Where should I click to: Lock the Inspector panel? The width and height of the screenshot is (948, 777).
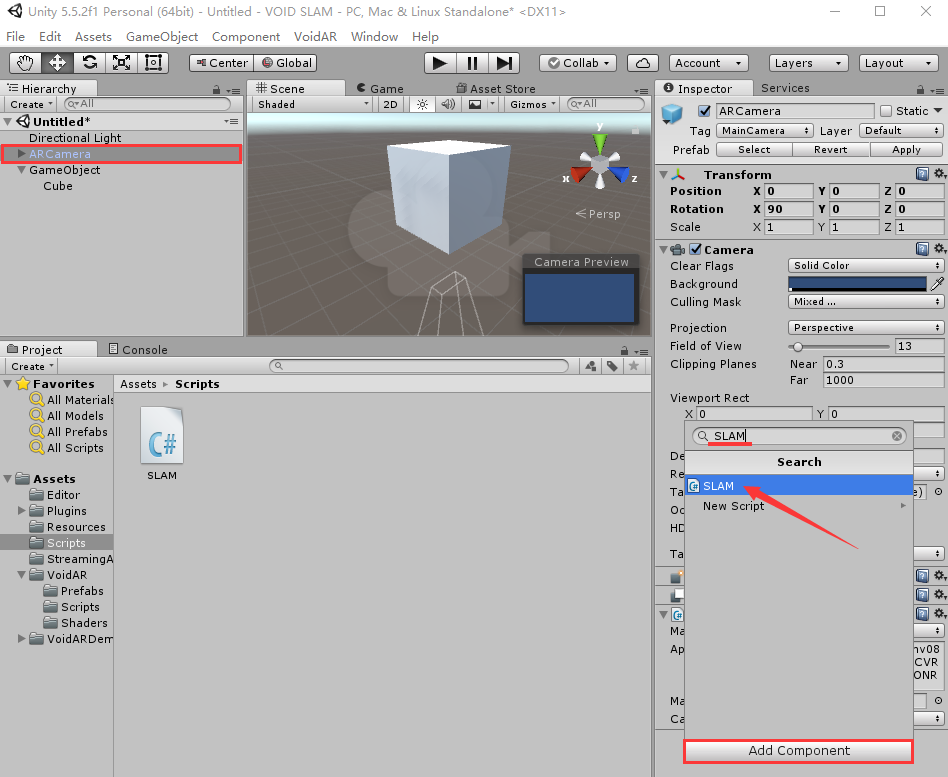pos(920,89)
